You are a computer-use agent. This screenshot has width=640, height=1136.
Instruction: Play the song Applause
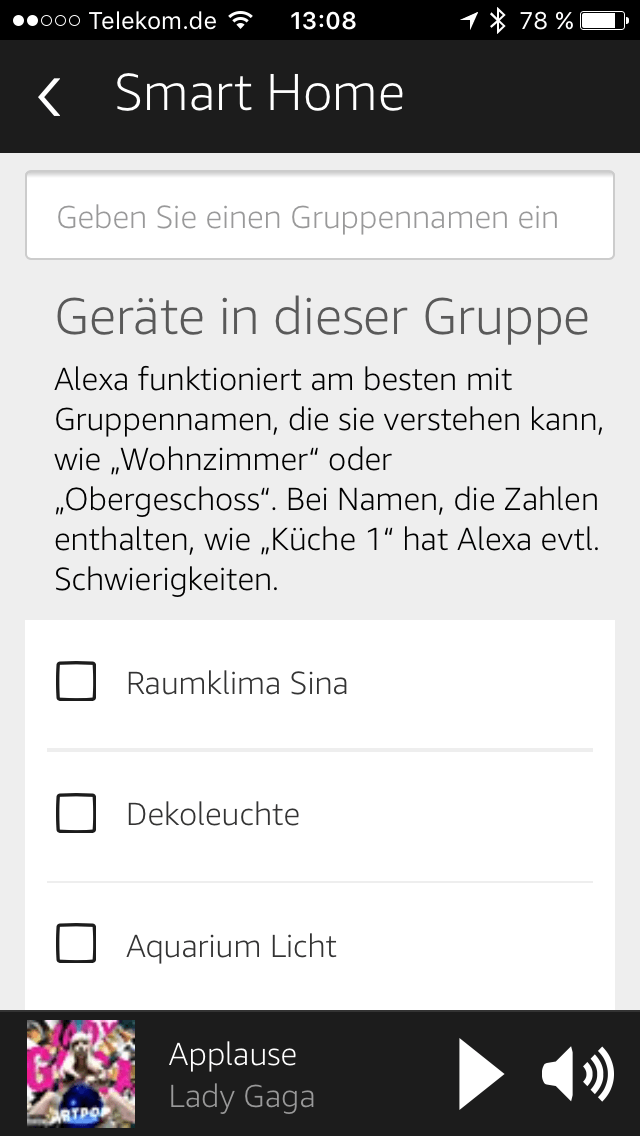(481, 1074)
